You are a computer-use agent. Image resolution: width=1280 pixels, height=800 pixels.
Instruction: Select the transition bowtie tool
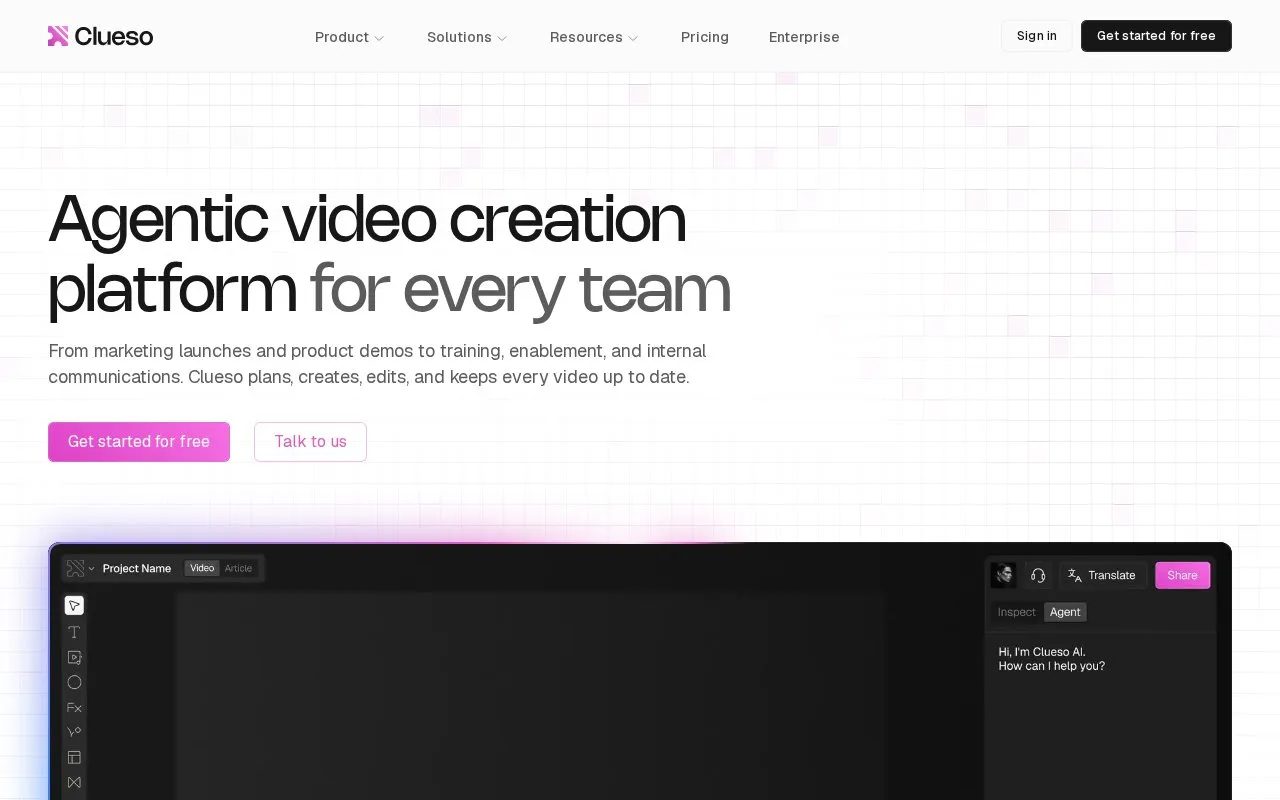[x=74, y=782]
